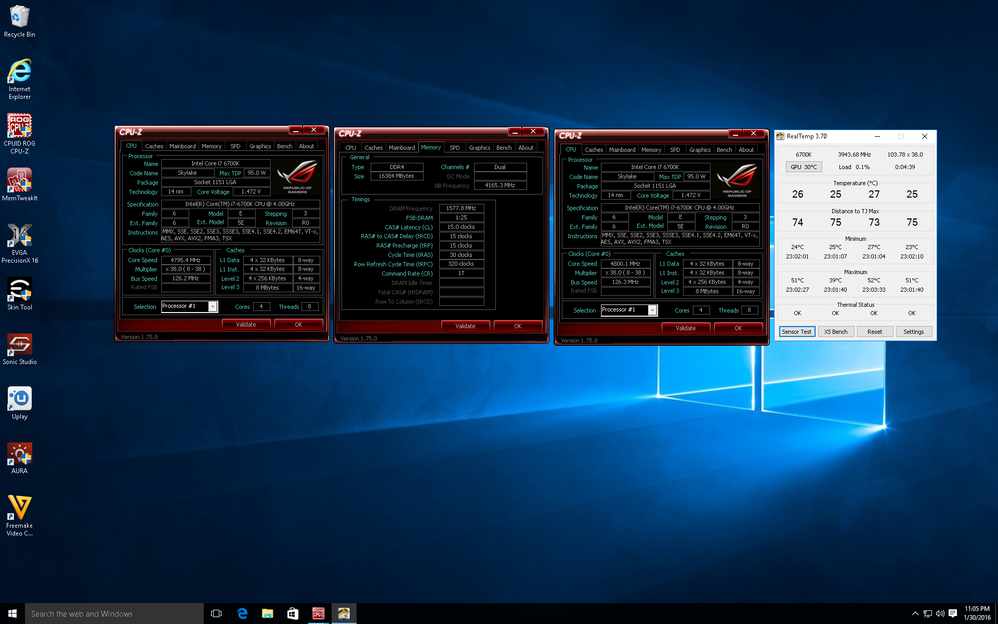Open About tab in left CPU-Z window

point(307,146)
